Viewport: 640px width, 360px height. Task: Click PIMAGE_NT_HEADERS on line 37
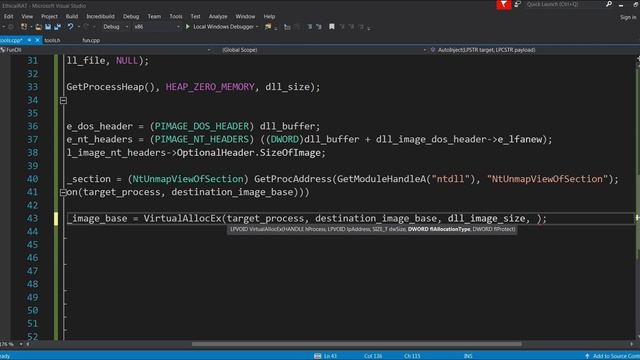click(202, 139)
